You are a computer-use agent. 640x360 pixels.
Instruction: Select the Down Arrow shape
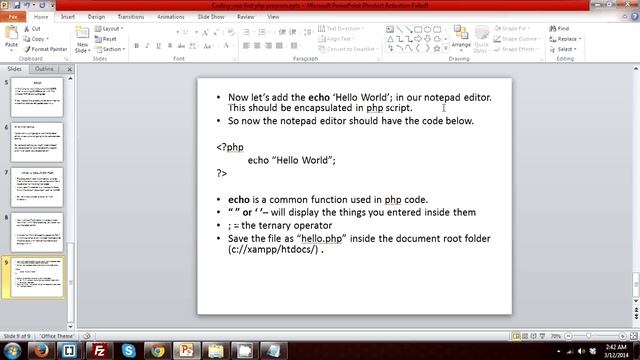427,39
